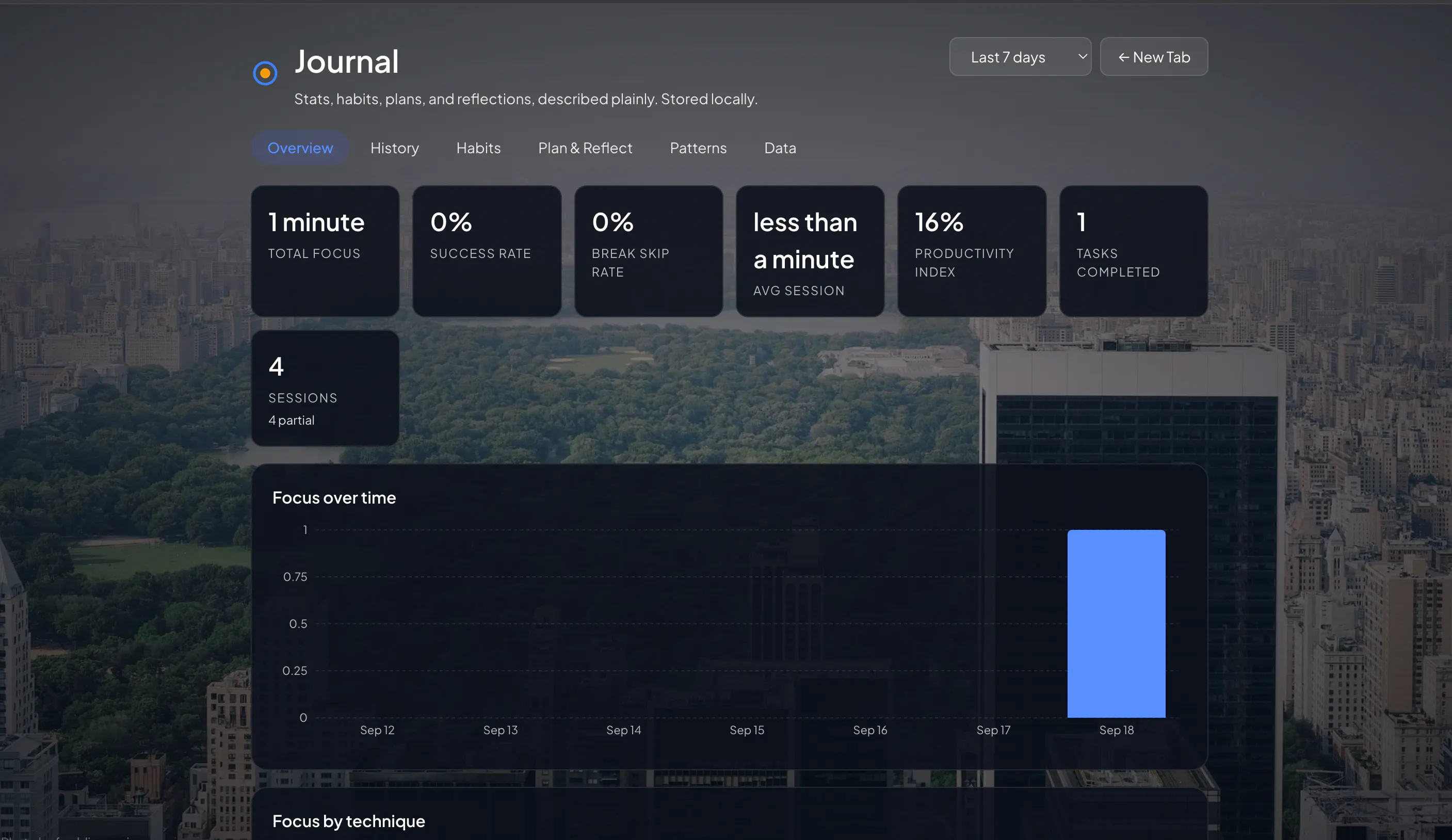Click the "Focus over time" chart heading
Screen dimensions: 1452x840
click(334, 498)
